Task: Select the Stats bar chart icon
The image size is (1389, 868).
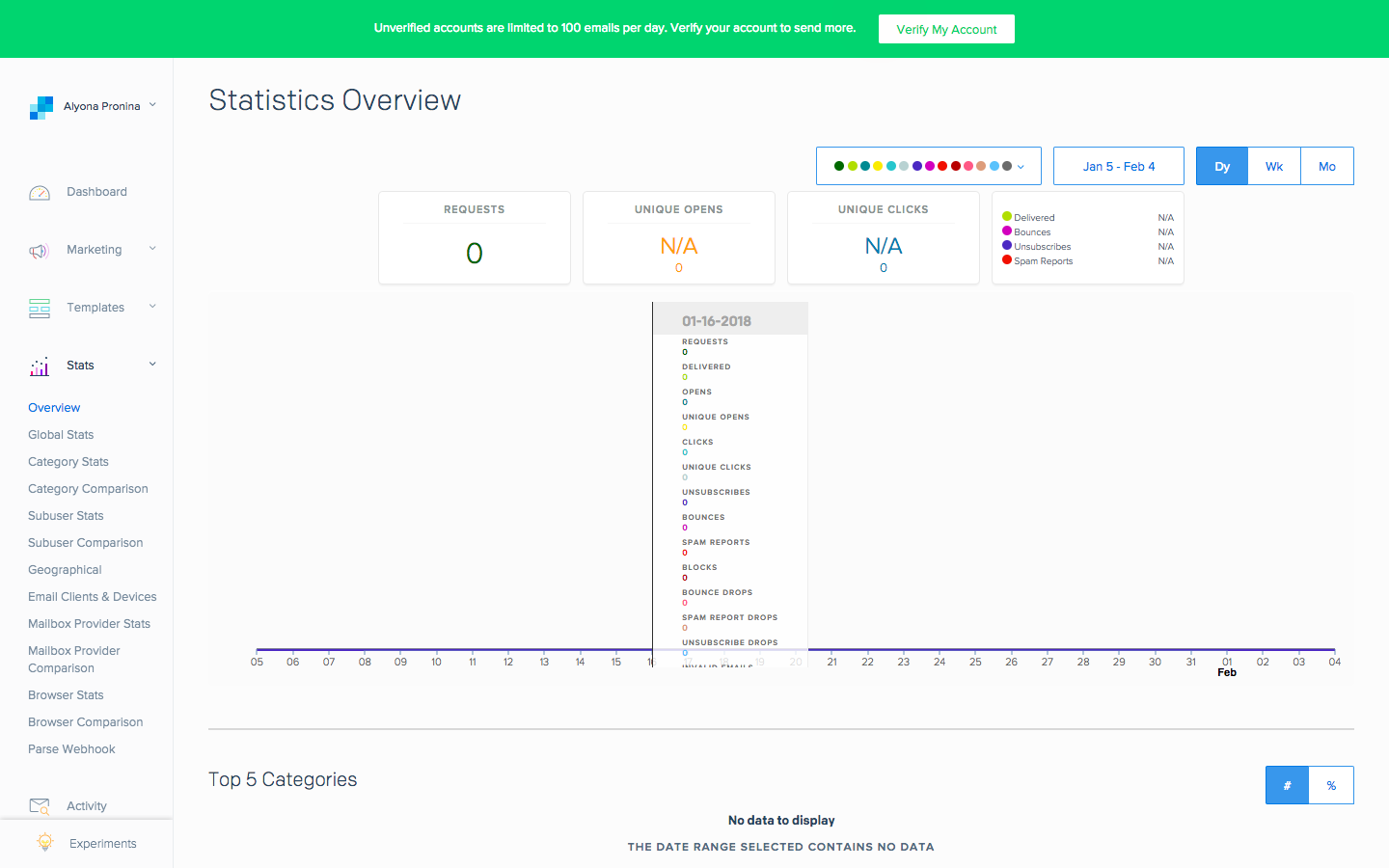Action: 39,366
